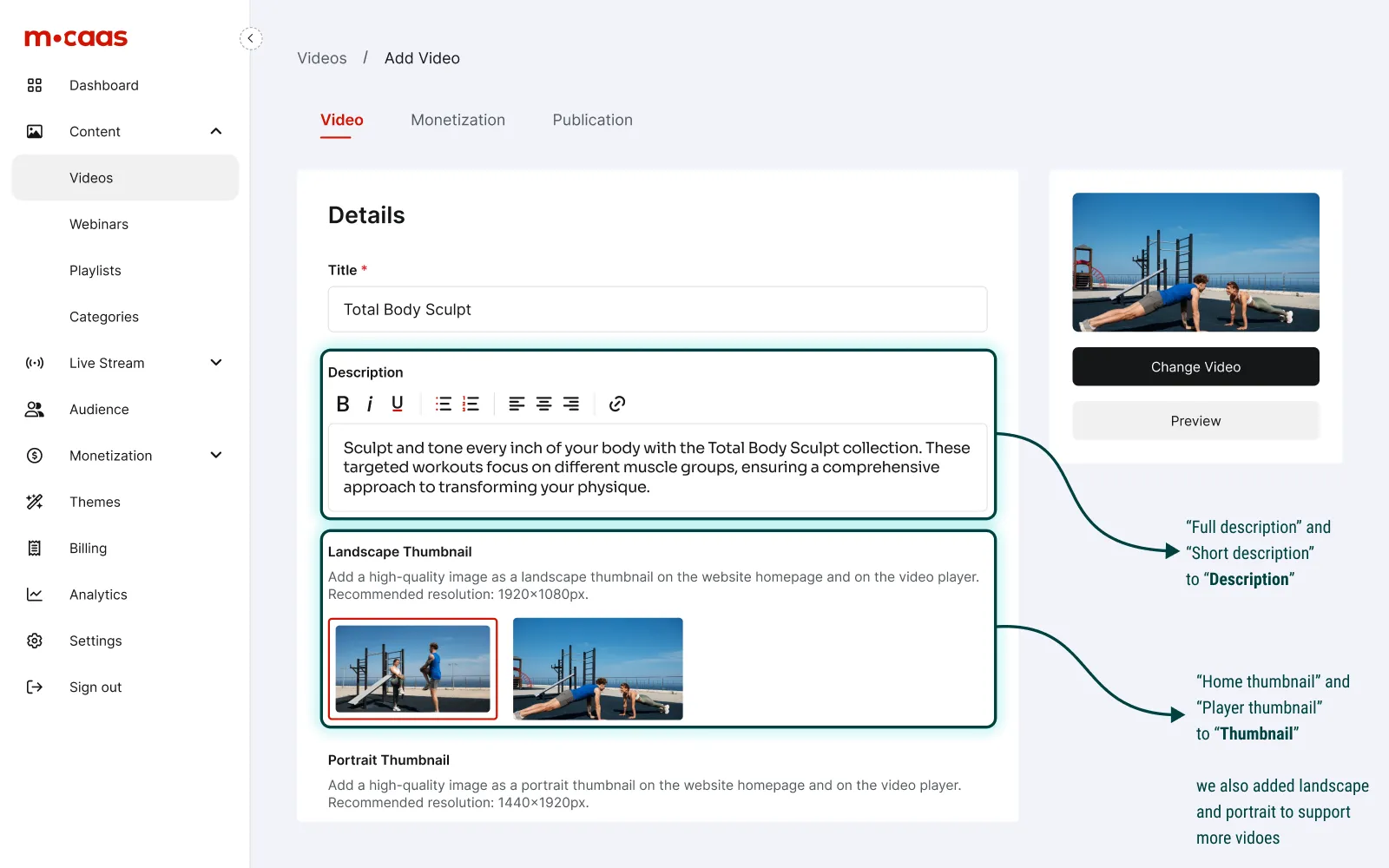Screen dimensions: 1389x868
Task: Expand the Monetization sidebar section
Action: (x=216, y=455)
